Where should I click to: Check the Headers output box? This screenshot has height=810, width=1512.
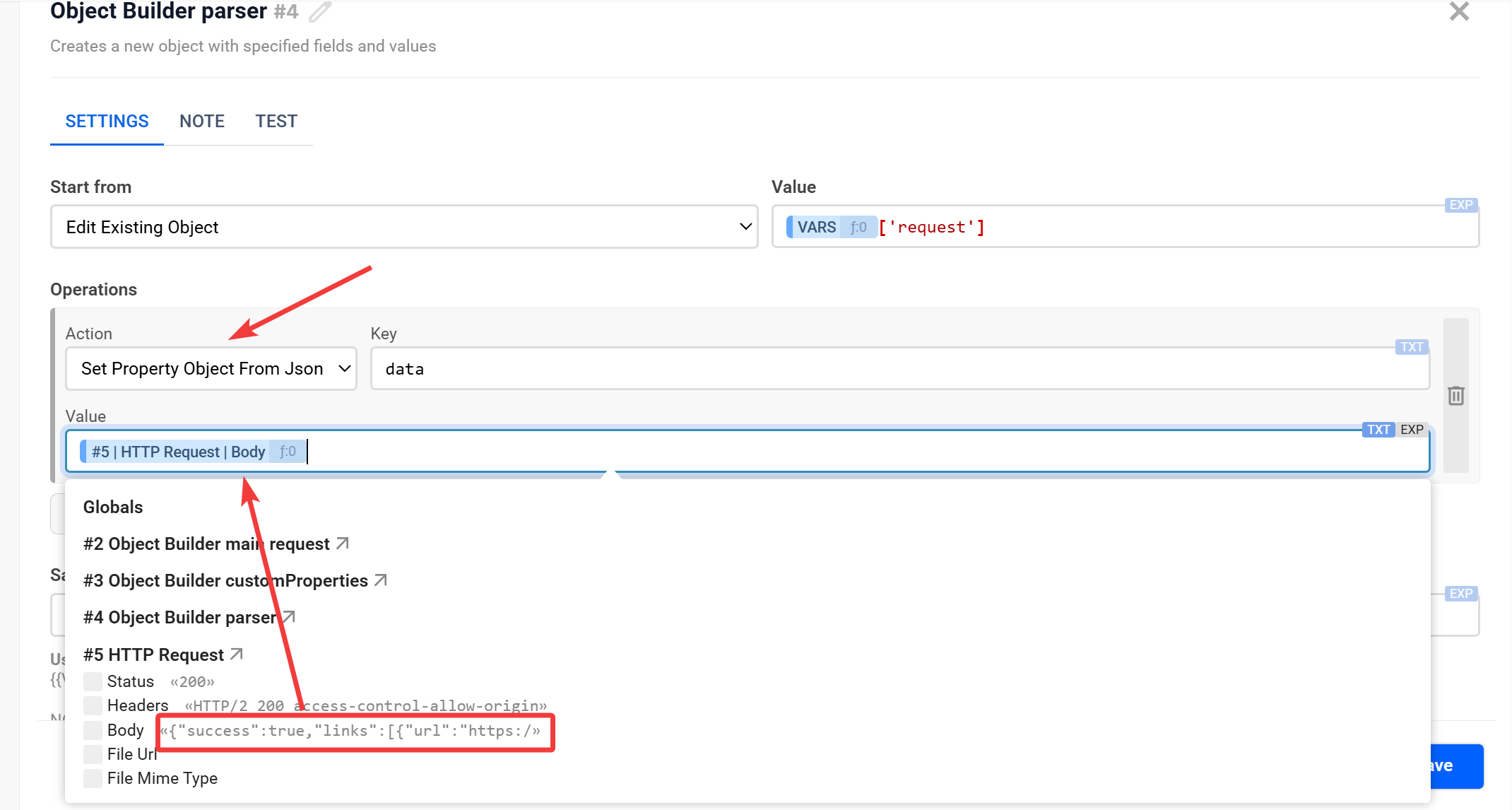93,705
